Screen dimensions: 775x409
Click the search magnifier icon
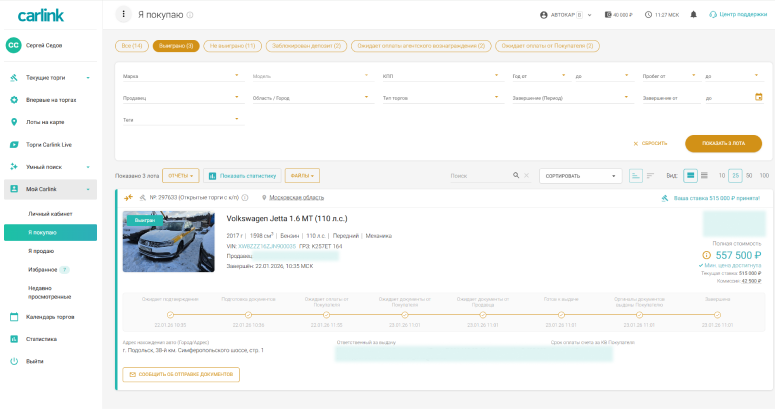[516, 175]
